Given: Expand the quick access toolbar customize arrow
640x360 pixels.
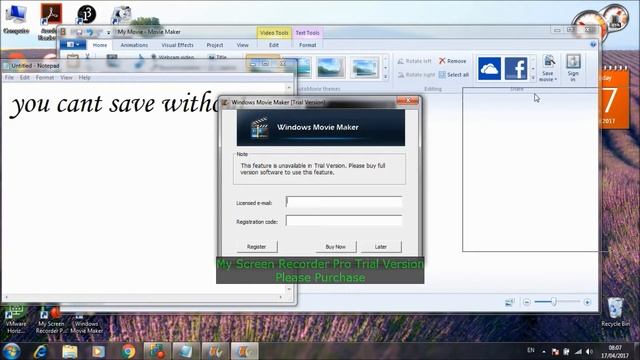Looking at the screenshot, I should 109,33.
